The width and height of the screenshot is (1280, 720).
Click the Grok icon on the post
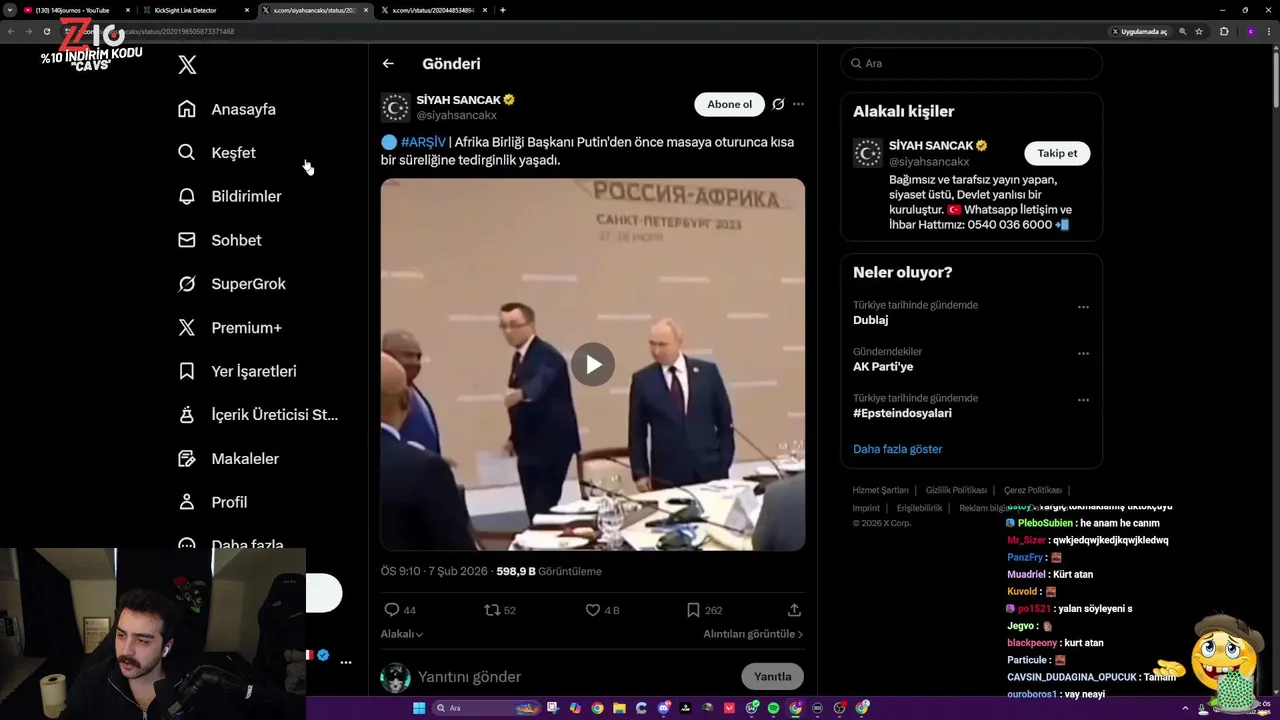(778, 104)
